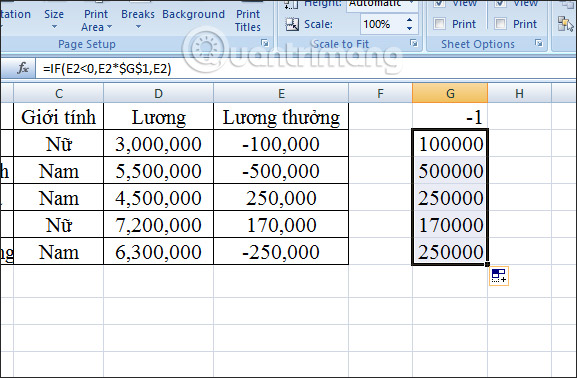Select column H header
Screen dimensions: 577x378
pyautogui.click(x=519, y=93)
